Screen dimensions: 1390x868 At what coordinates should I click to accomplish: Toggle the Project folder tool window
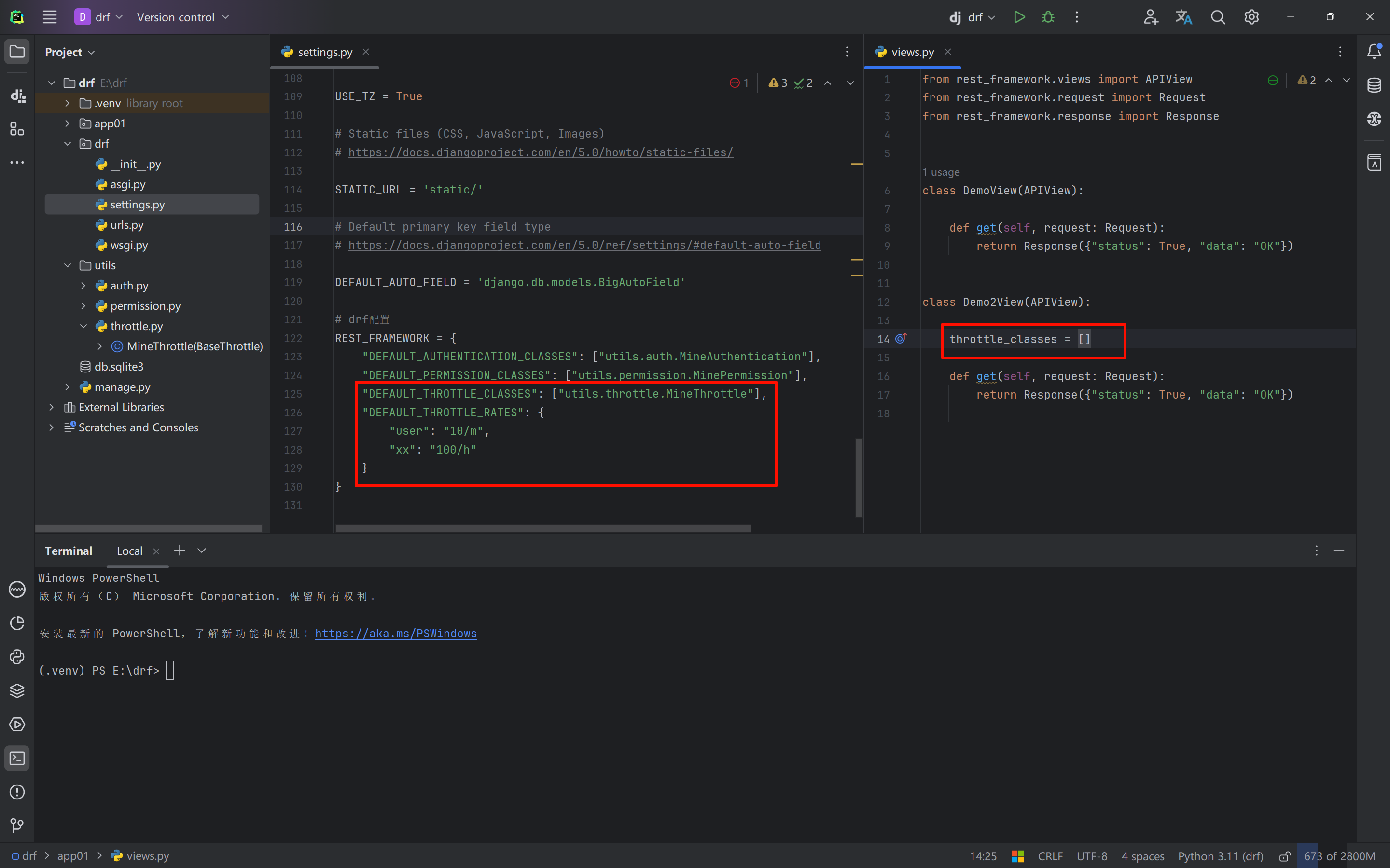click(x=17, y=52)
